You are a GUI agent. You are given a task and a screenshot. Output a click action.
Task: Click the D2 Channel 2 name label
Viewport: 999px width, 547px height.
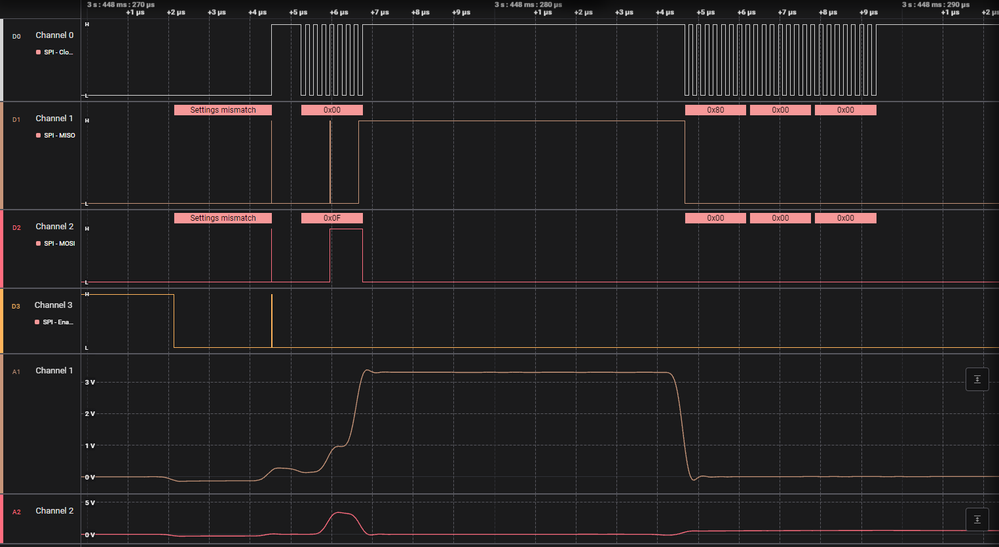(54, 226)
